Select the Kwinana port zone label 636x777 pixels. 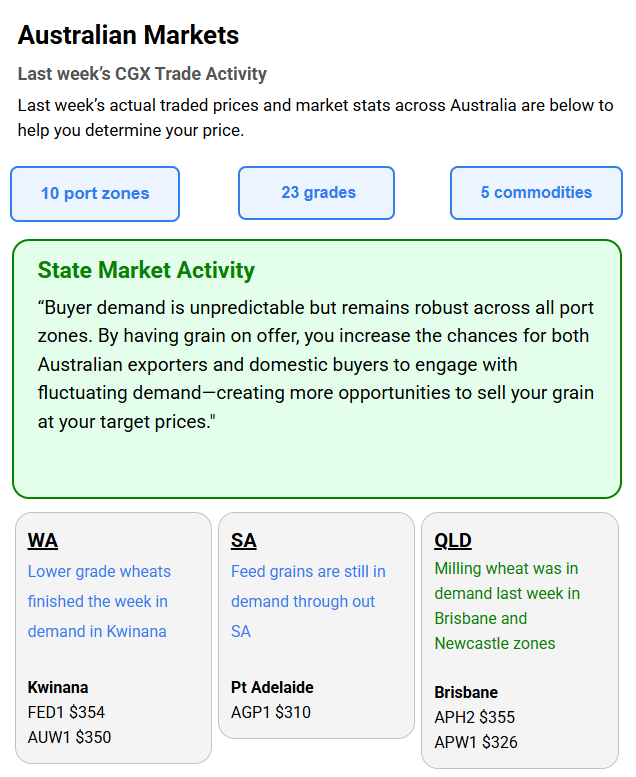click(x=58, y=687)
